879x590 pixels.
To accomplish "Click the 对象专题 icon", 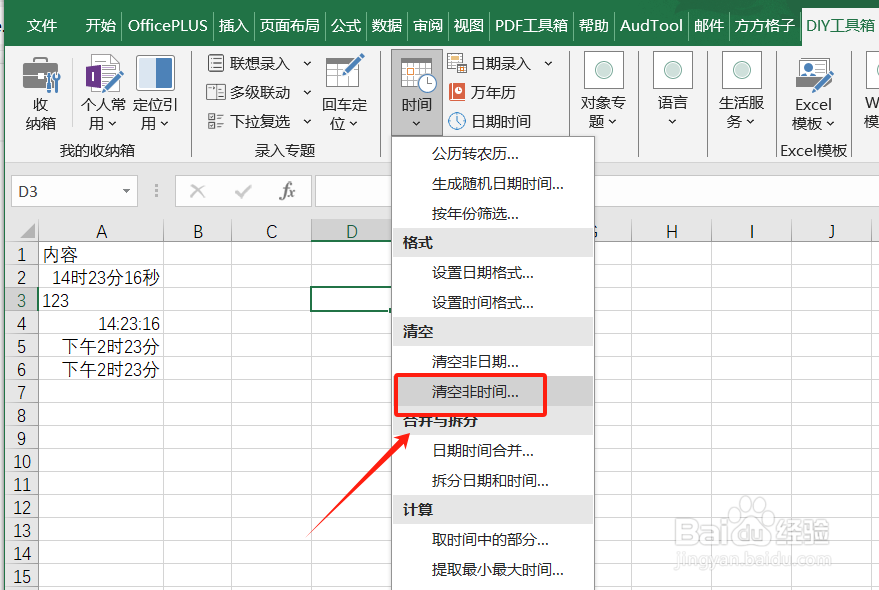I will [x=604, y=70].
